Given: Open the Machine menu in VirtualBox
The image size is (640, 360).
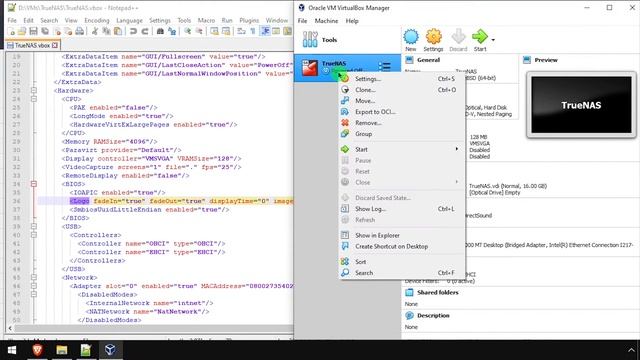Looking at the screenshot, I should [x=326, y=21].
